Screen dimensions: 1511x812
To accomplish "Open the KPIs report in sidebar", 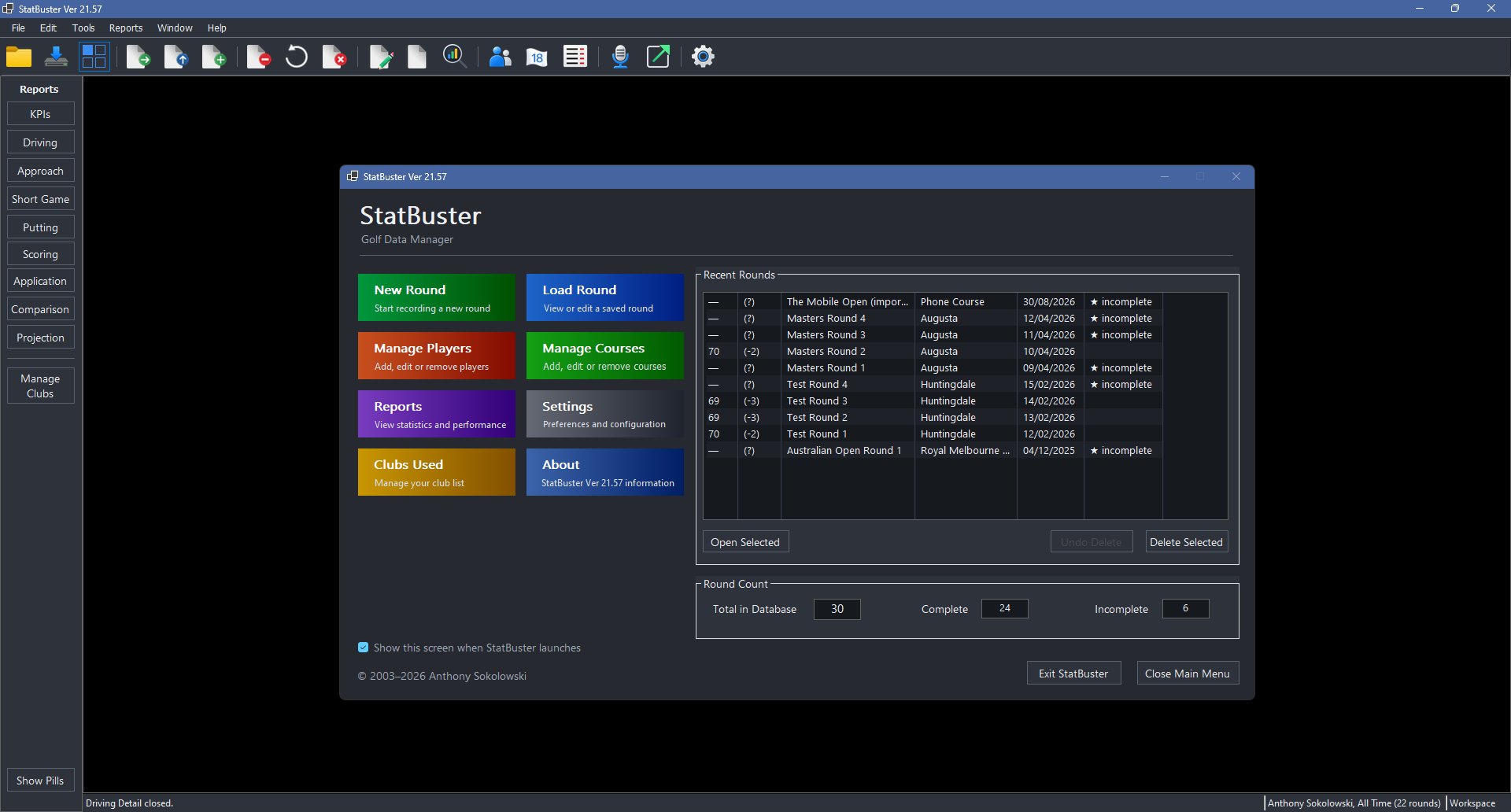I will click(41, 114).
